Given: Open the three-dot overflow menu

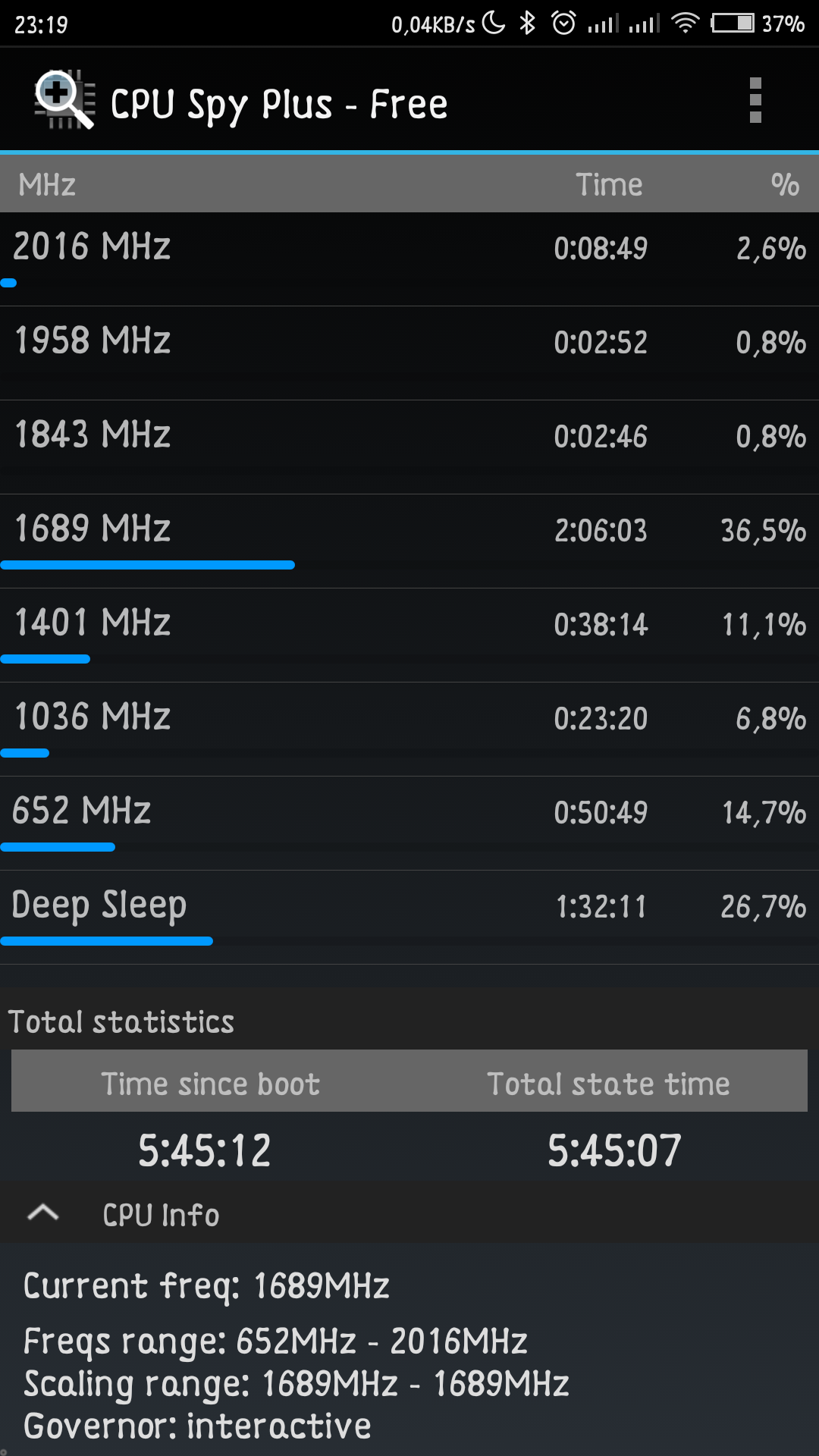Looking at the screenshot, I should click(x=755, y=100).
